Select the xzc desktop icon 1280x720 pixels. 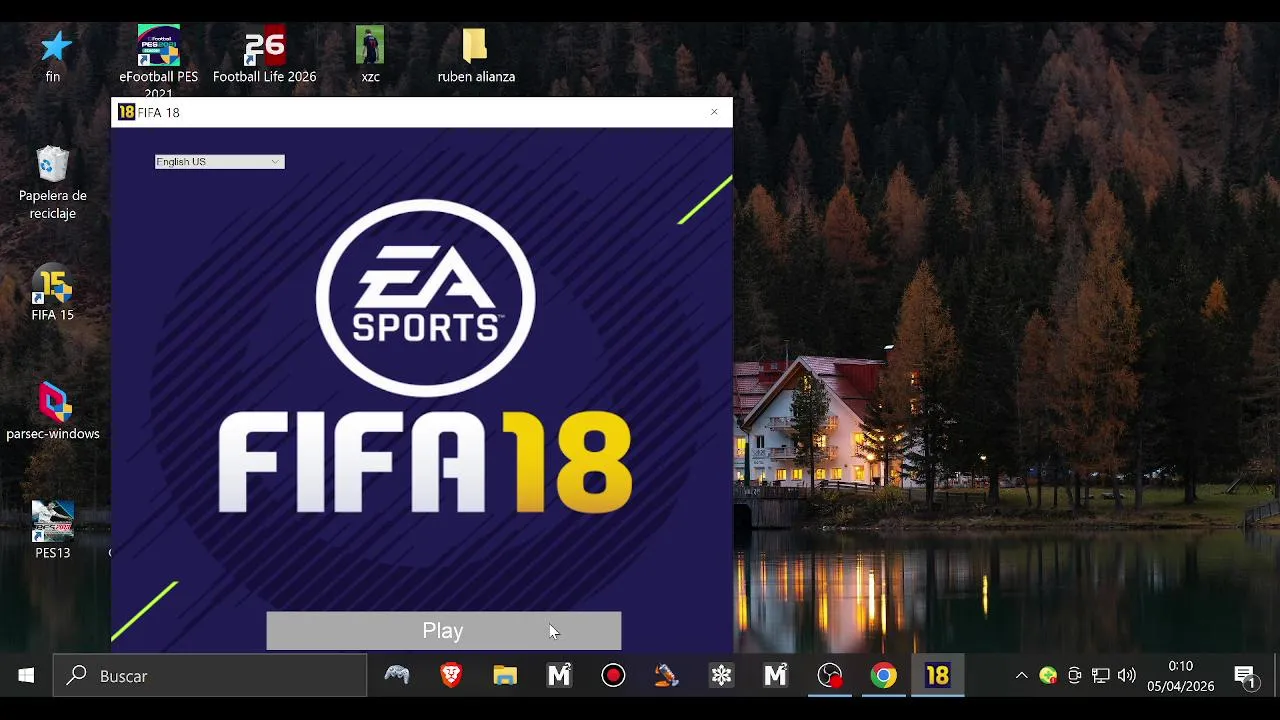pyautogui.click(x=370, y=56)
